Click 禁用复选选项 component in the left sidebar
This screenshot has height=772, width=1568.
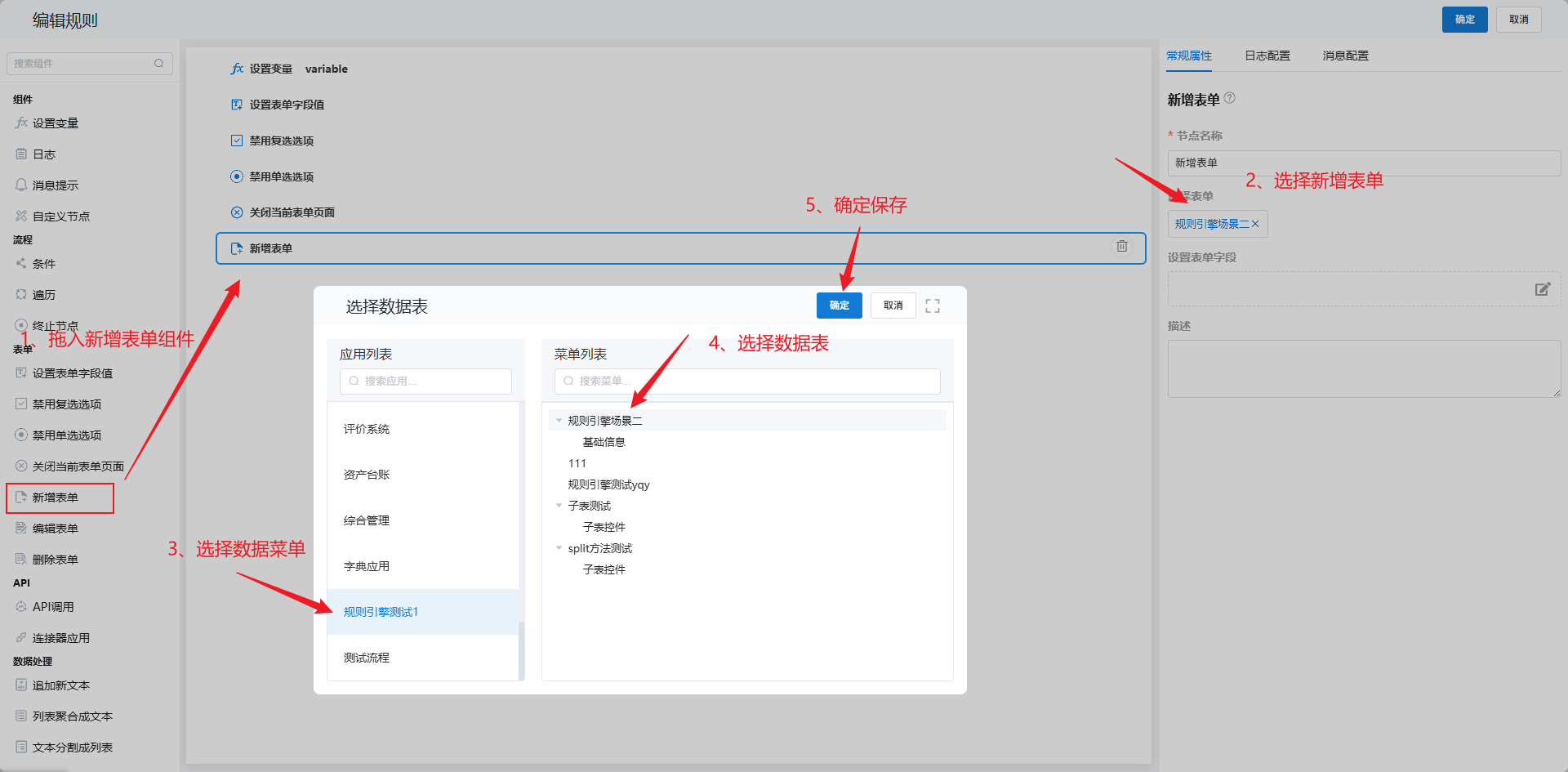[x=66, y=404]
